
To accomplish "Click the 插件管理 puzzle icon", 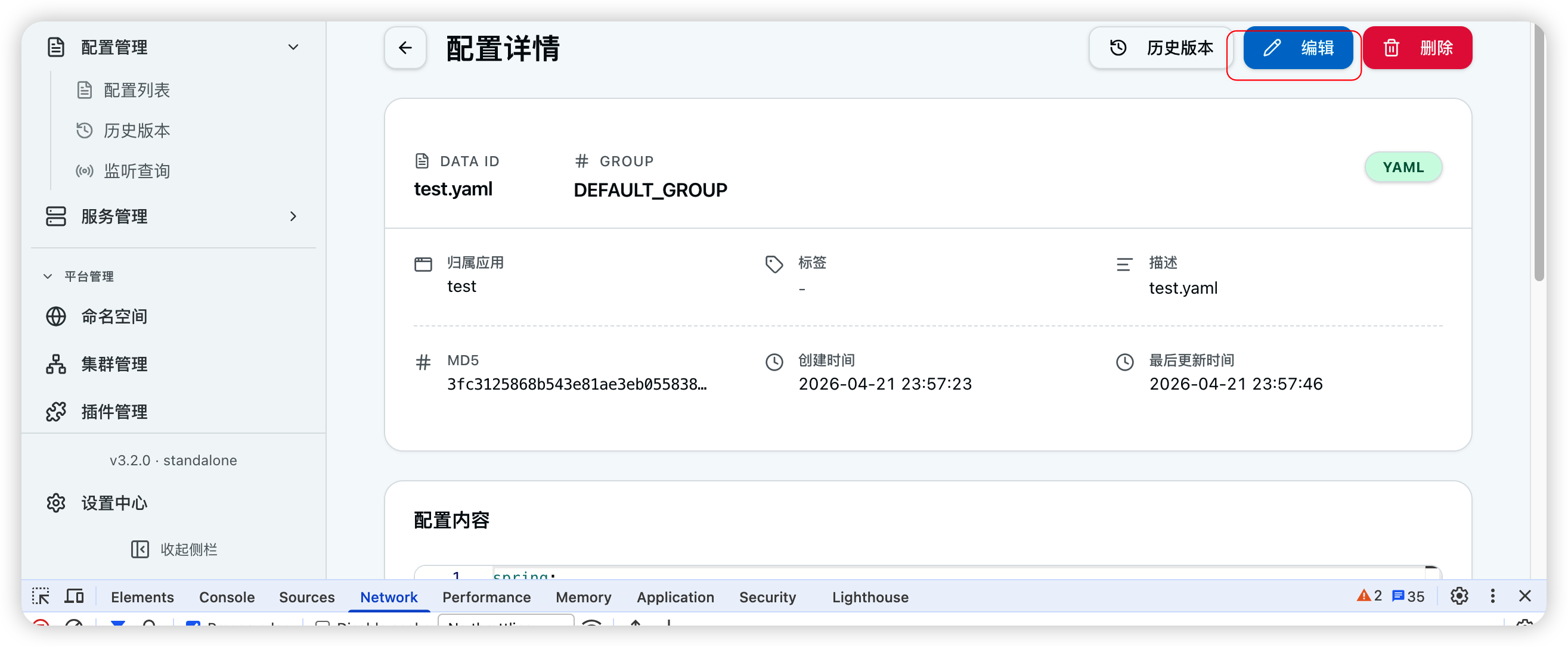I will pyautogui.click(x=56, y=412).
